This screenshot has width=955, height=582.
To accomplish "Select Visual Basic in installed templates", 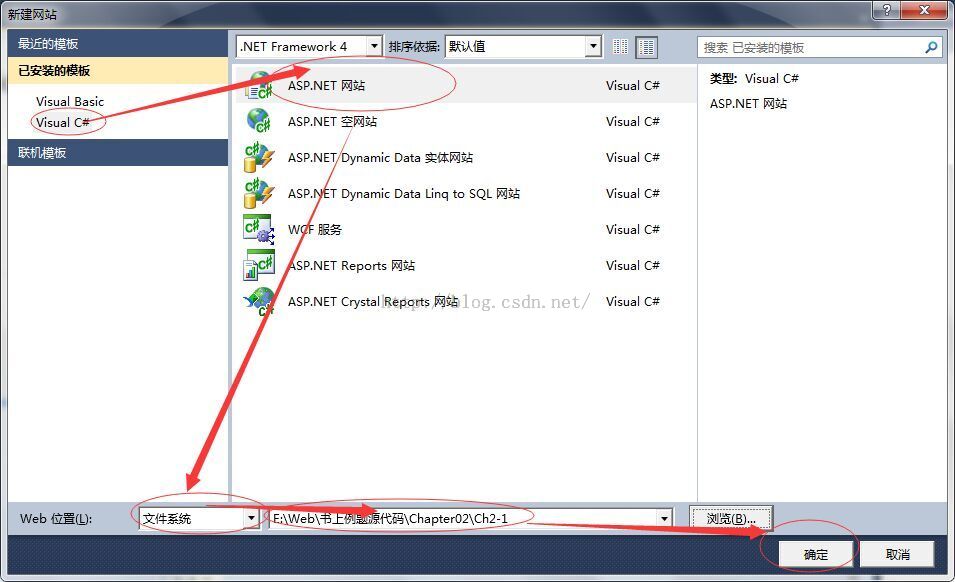I will point(70,101).
